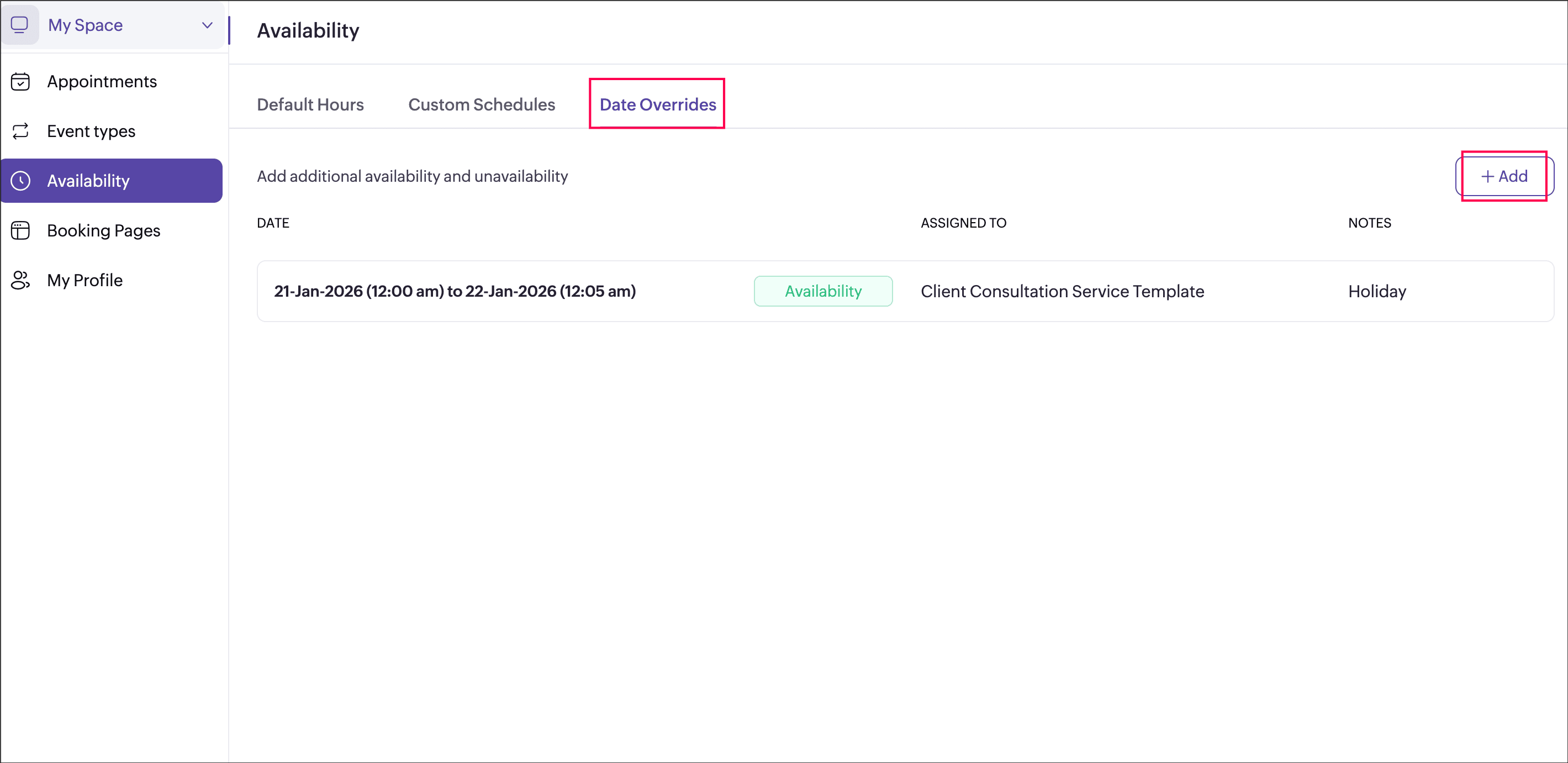1568x763 pixels.
Task: Click the Holiday note entry
Action: pyautogui.click(x=1376, y=291)
